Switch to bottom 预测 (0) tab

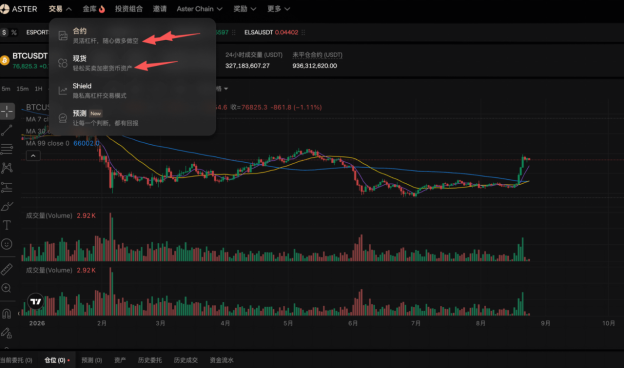[x=92, y=360]
